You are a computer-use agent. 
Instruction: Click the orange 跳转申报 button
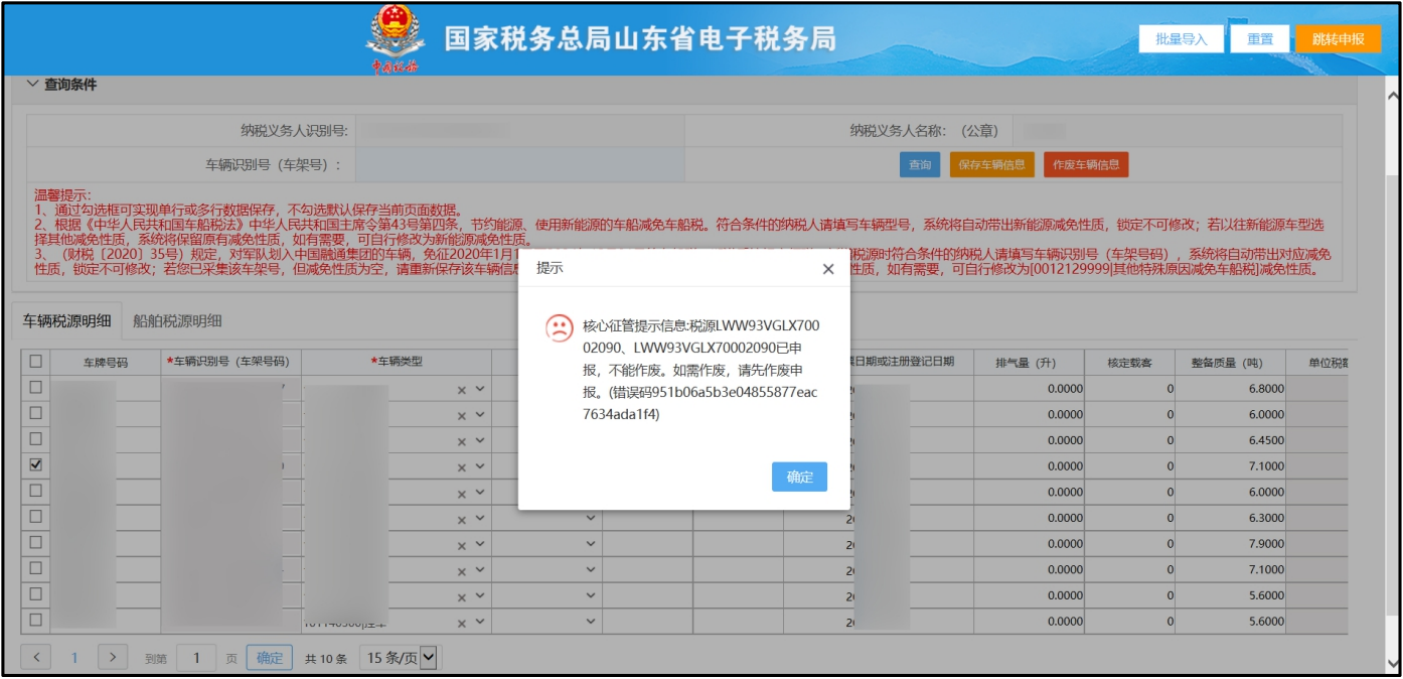1338,39
